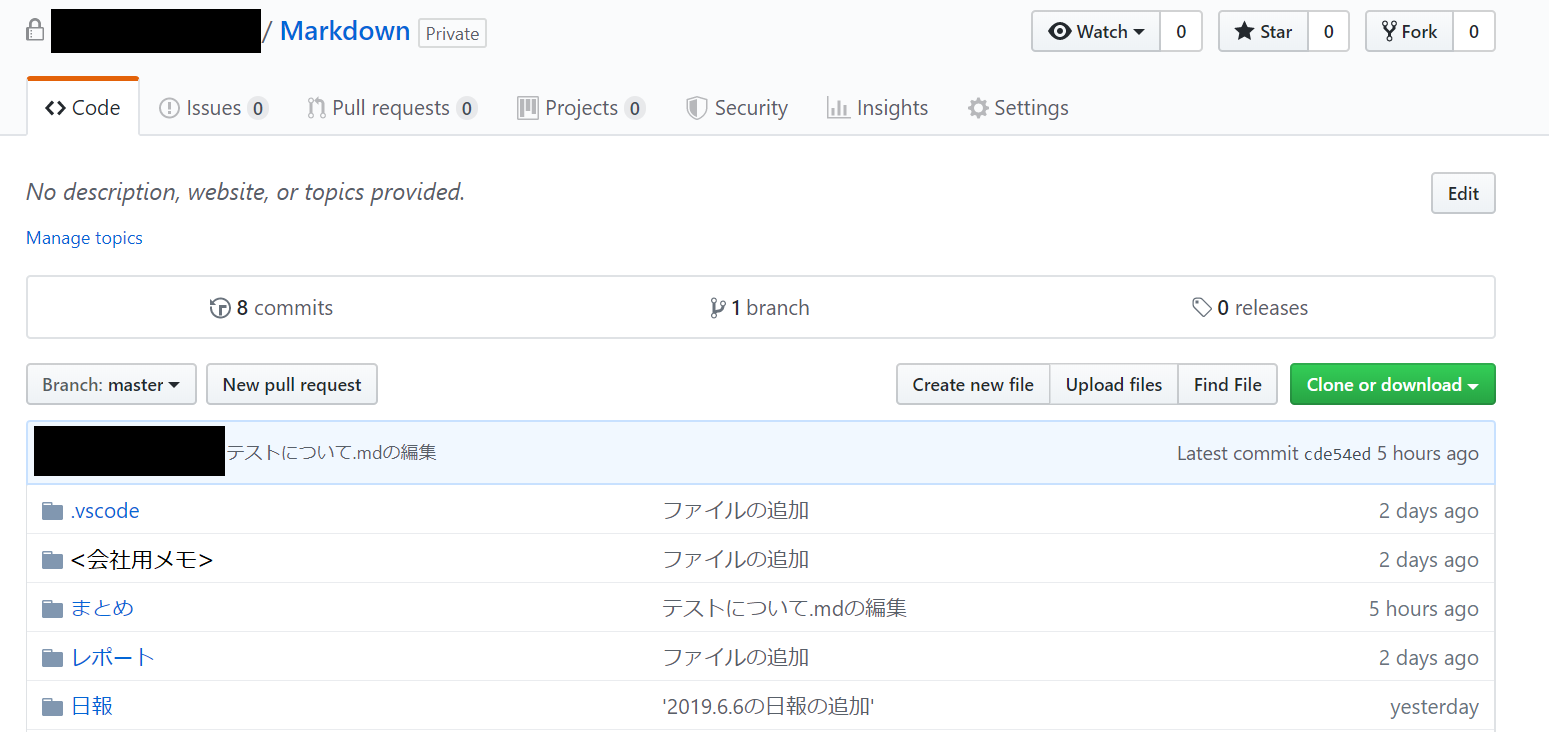Open the 日報 folder
This screenshot has width=1549, height=732.
pos(92,706)
